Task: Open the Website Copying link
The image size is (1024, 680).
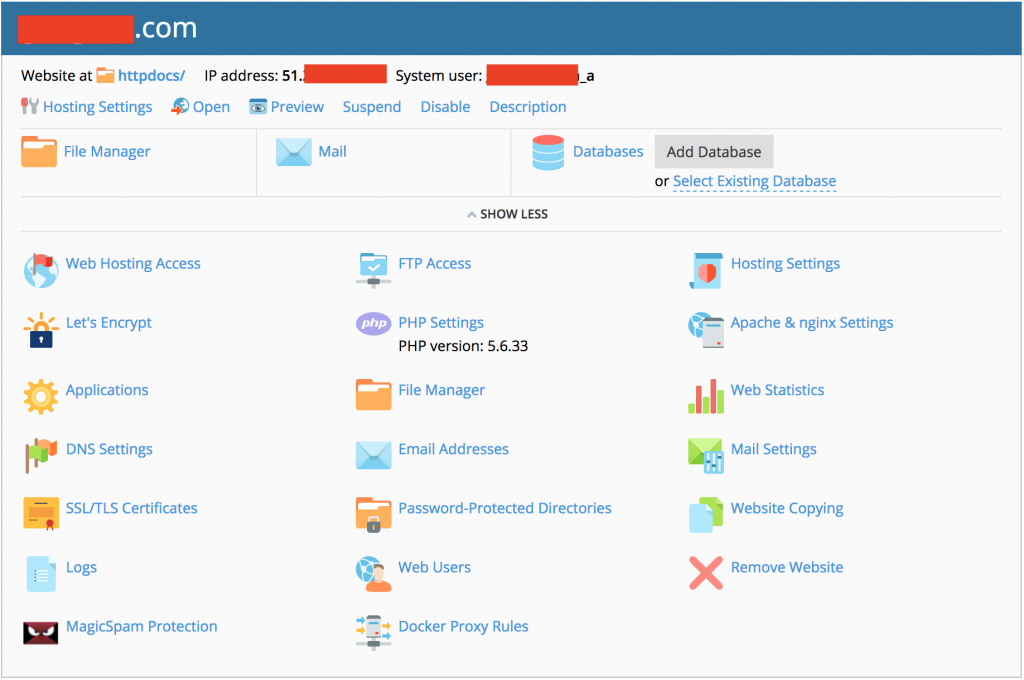Action: click(786, 508)
